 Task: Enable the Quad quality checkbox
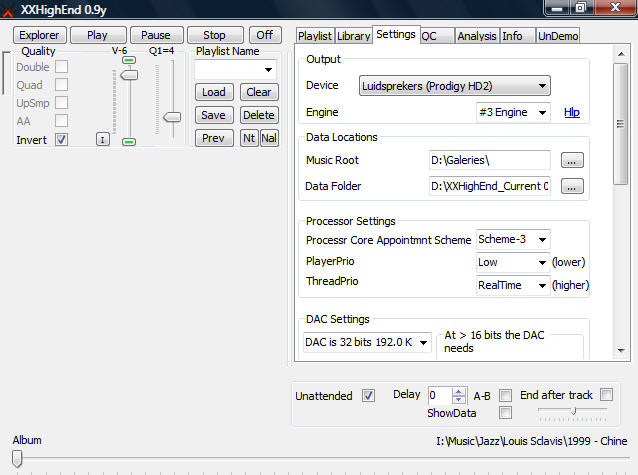click(x=61, y=85)
